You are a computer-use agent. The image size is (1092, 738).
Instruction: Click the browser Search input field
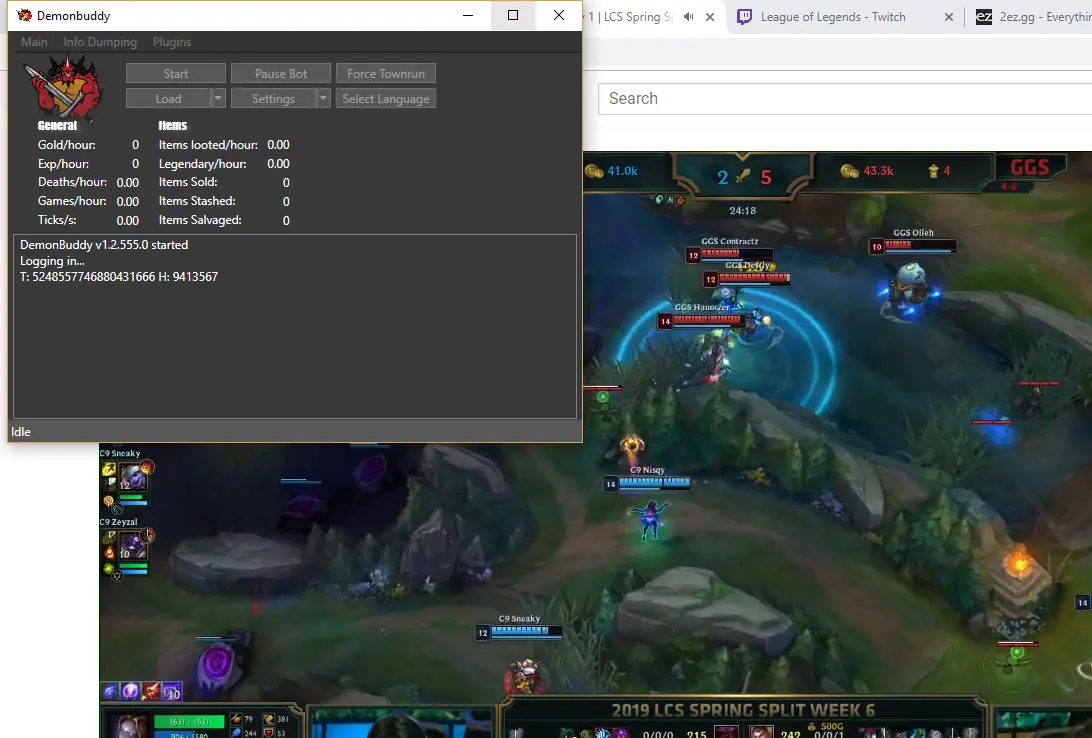pyautogui.click(x=845, y=99)
